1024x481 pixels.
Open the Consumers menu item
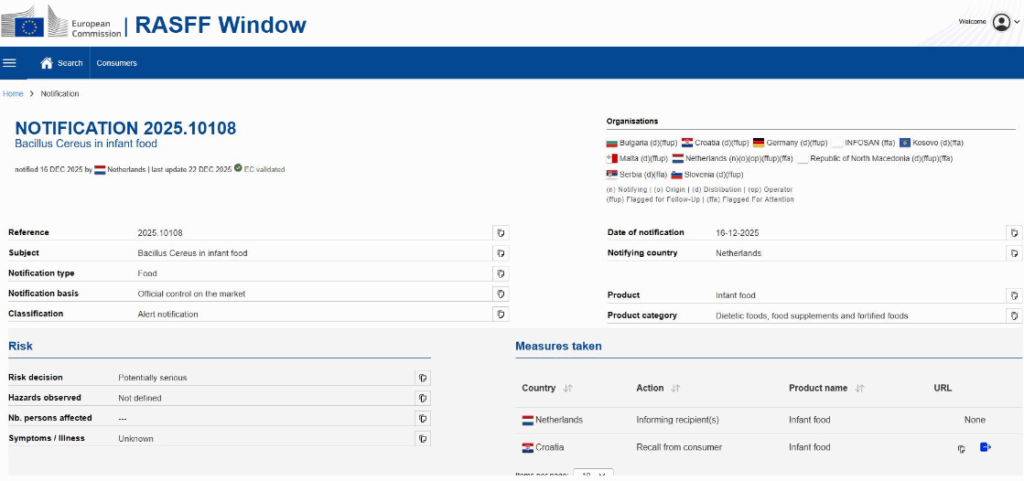[x=117, y=63]
